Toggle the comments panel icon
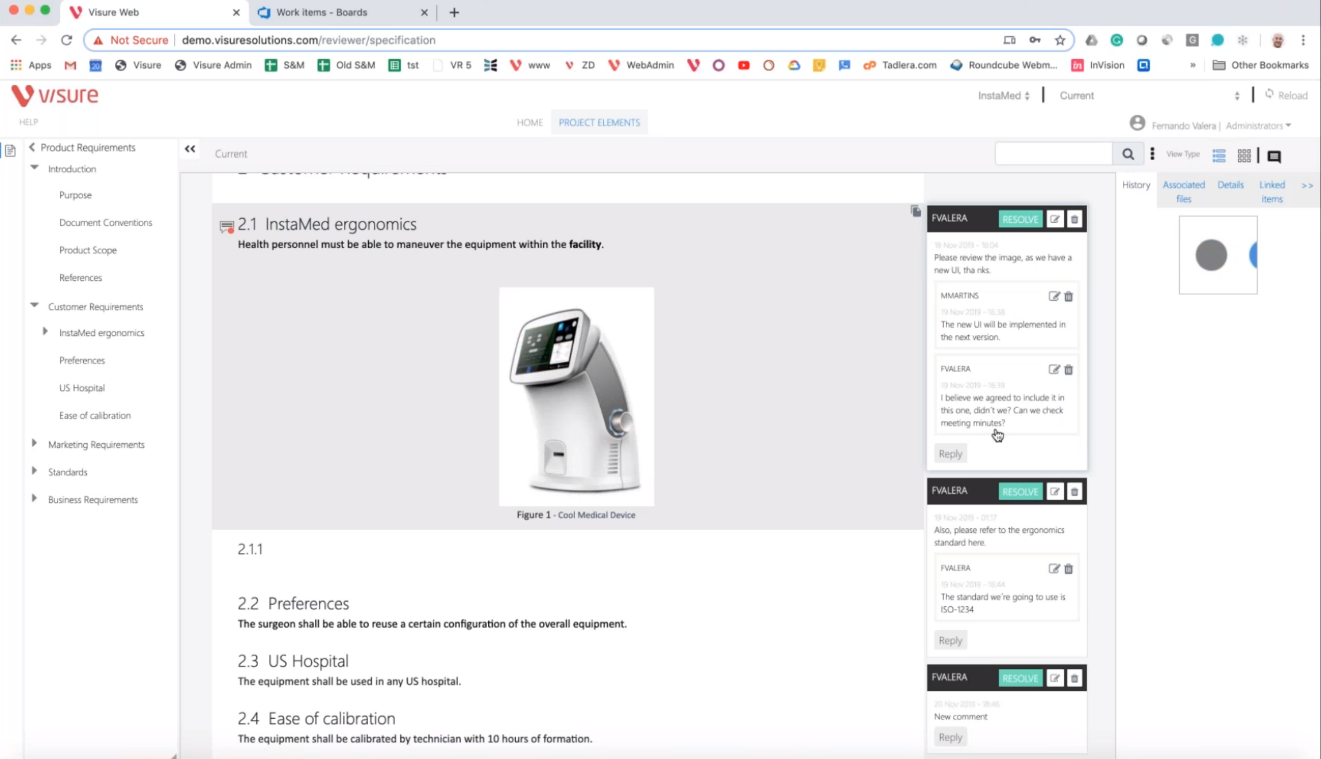The height and width of the screenshot is (759, 1321). point(1274,156)
